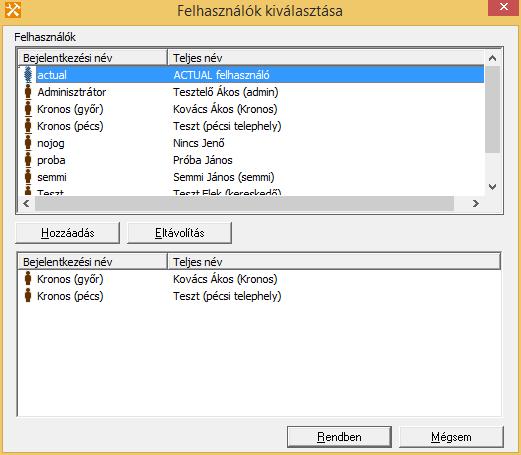Select Kronos (pécs) in the upper list
The height and width of the screenshot is (455, 521).
coord(70,126)
